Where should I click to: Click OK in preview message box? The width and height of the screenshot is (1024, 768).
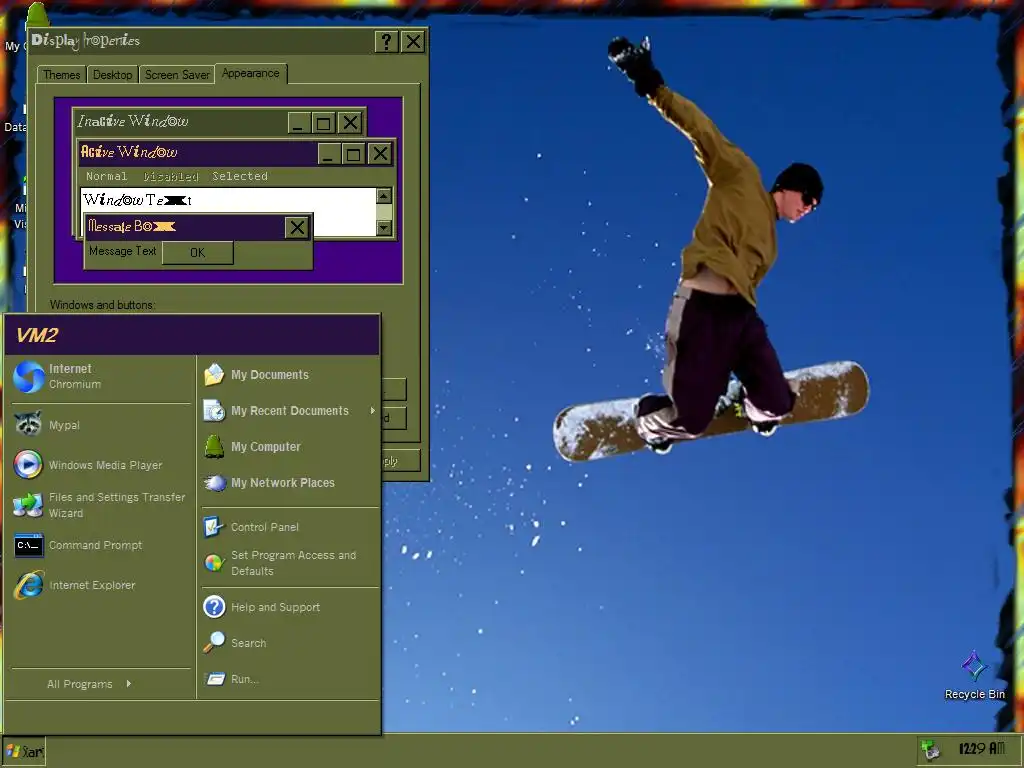[197, 253]
